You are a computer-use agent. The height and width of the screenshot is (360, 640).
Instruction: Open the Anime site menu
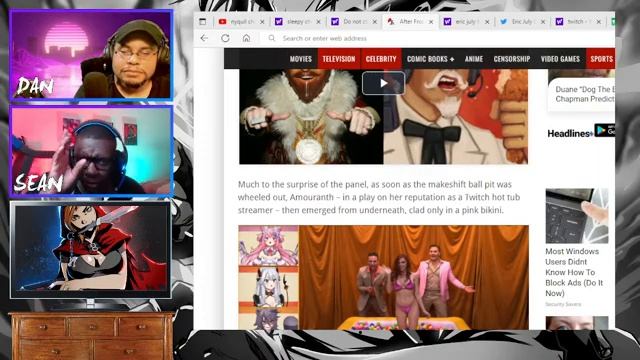(x=474, y=59)
